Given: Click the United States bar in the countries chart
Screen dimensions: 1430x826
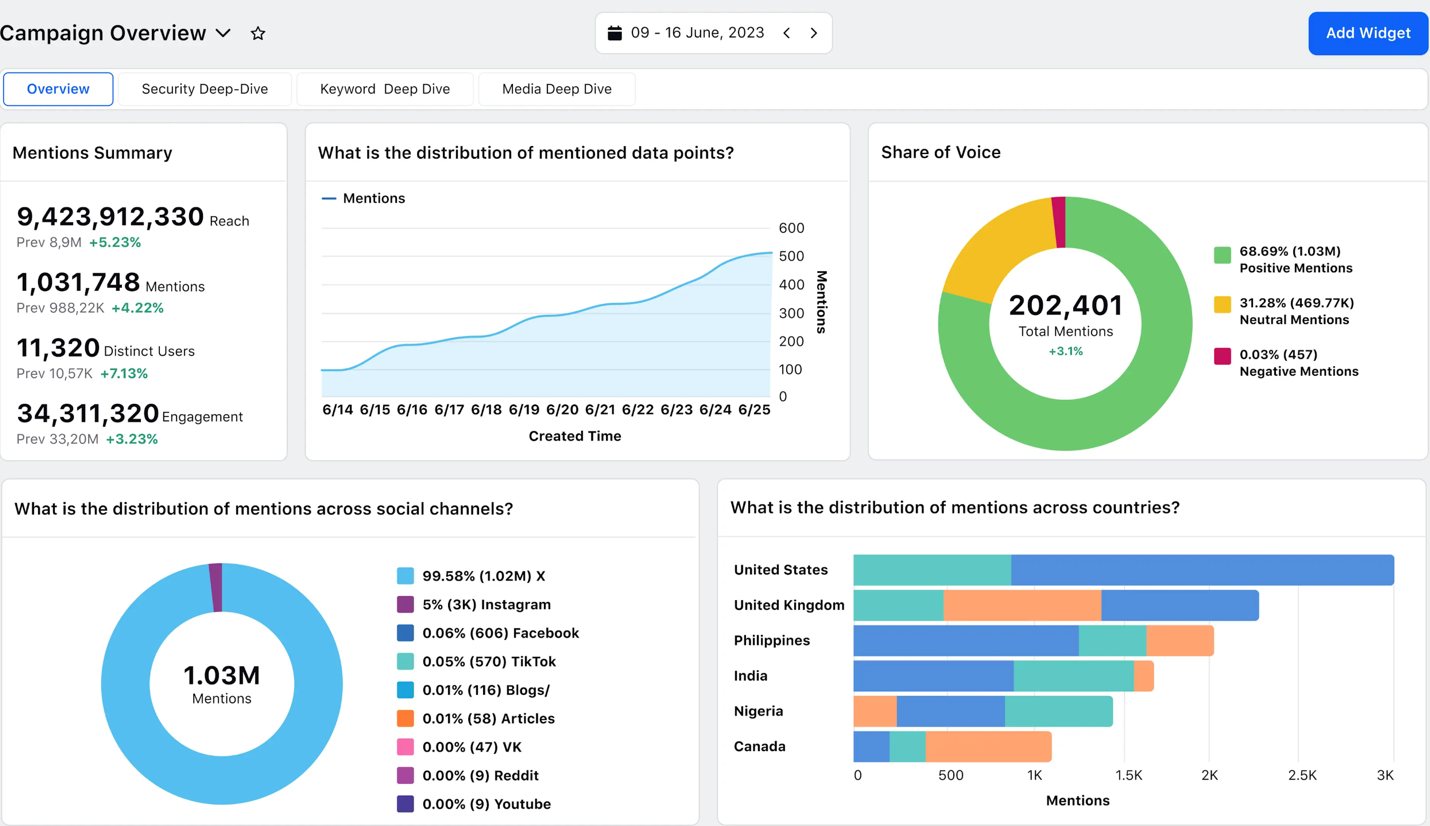Looking at the screenshot, I should (x=1120, y=569).
